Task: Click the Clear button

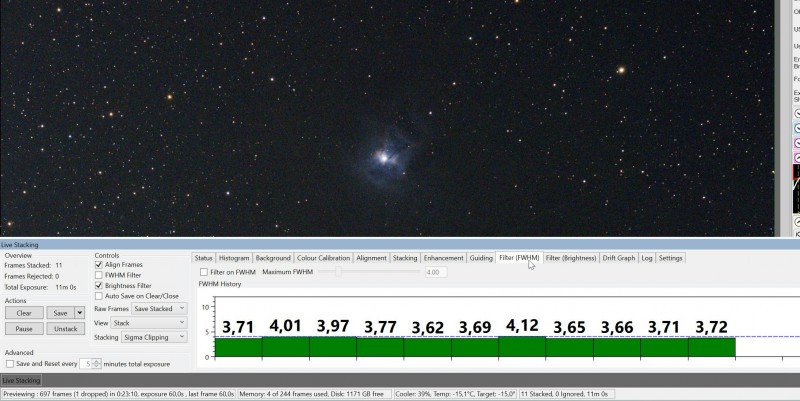Action: pyautogui.click(x=24, y=313)
